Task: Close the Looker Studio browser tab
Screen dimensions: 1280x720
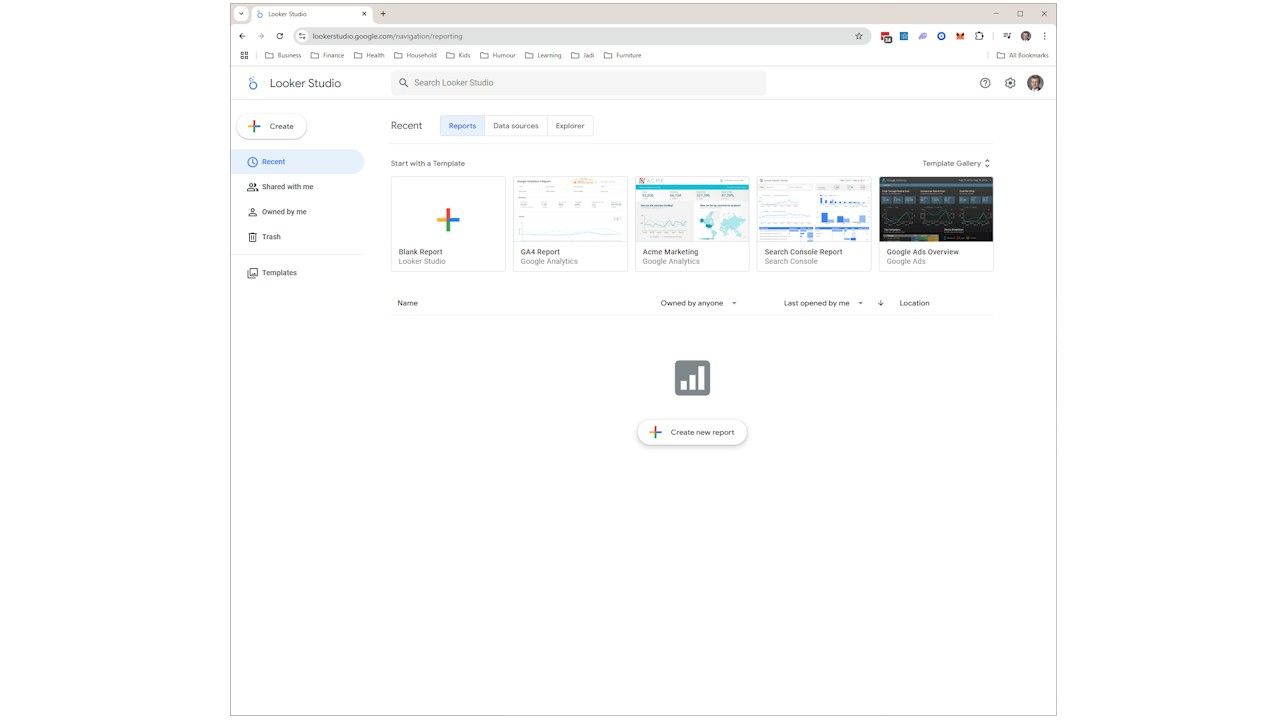Action: coord(364,14)
